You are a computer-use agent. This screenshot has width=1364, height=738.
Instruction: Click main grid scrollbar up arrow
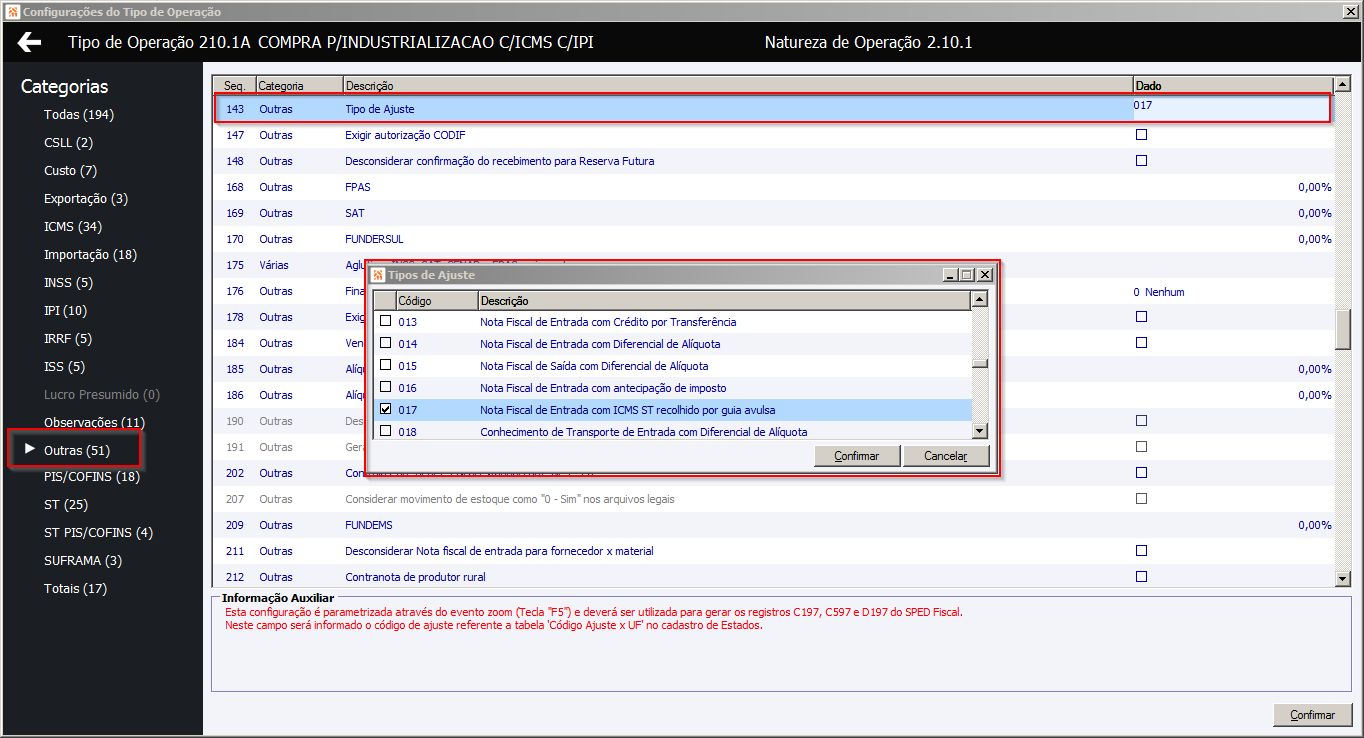[x=1343, y=85]
